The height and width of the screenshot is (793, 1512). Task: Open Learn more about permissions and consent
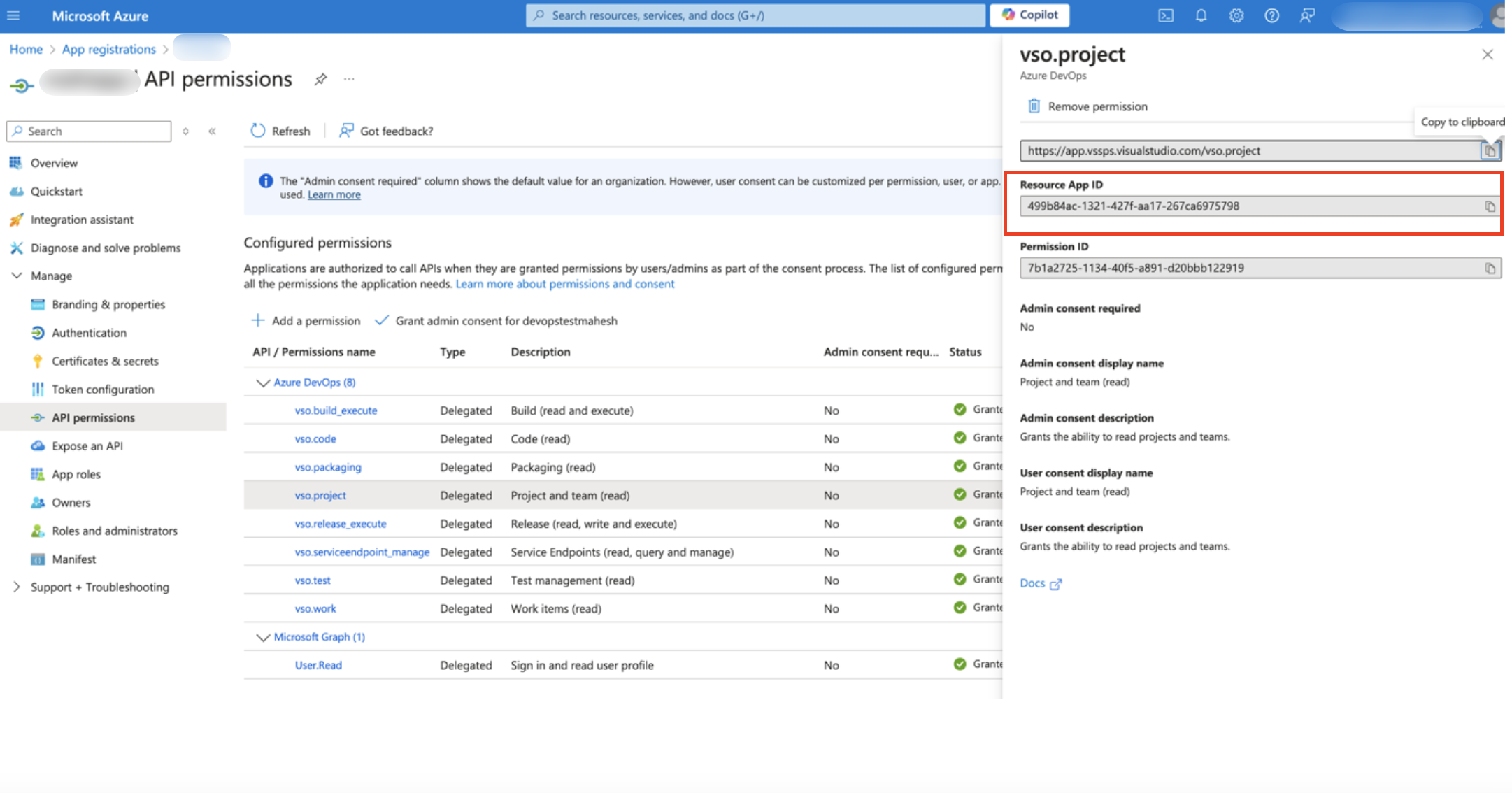pyautogui.click(x=565, y=284)
